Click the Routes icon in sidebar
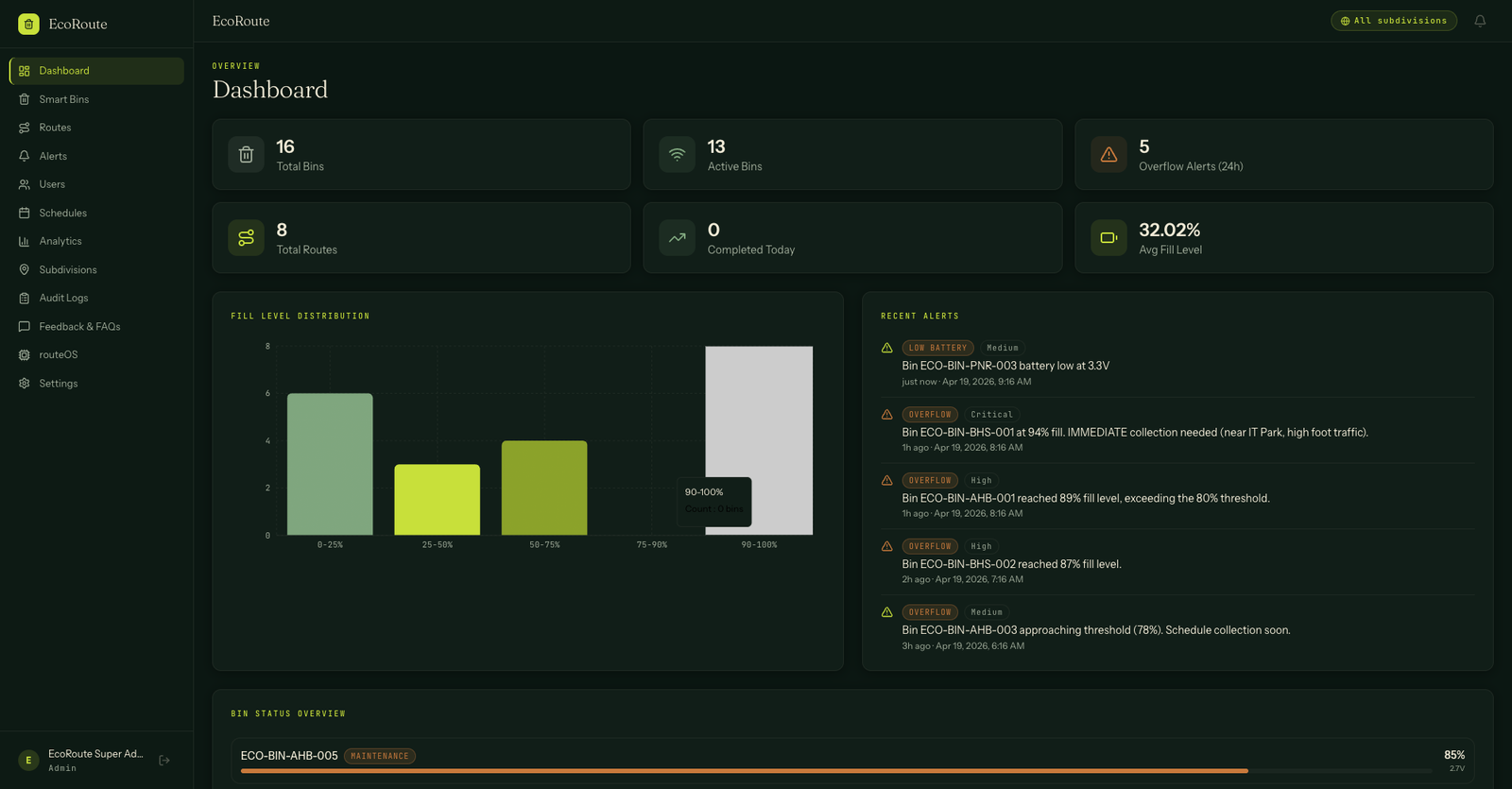The image size is (1512, 789). [x=25, y=128]
